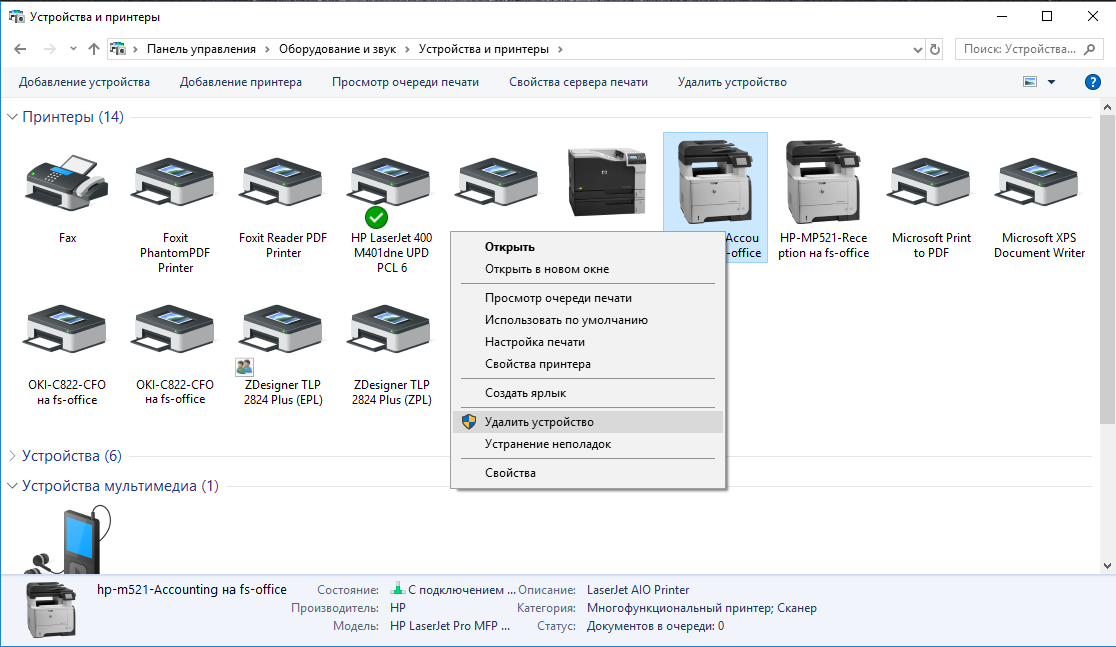Viewport: 1116px width, 647px height.
Task: Refresh the address bar location
Action: [935, 49]
